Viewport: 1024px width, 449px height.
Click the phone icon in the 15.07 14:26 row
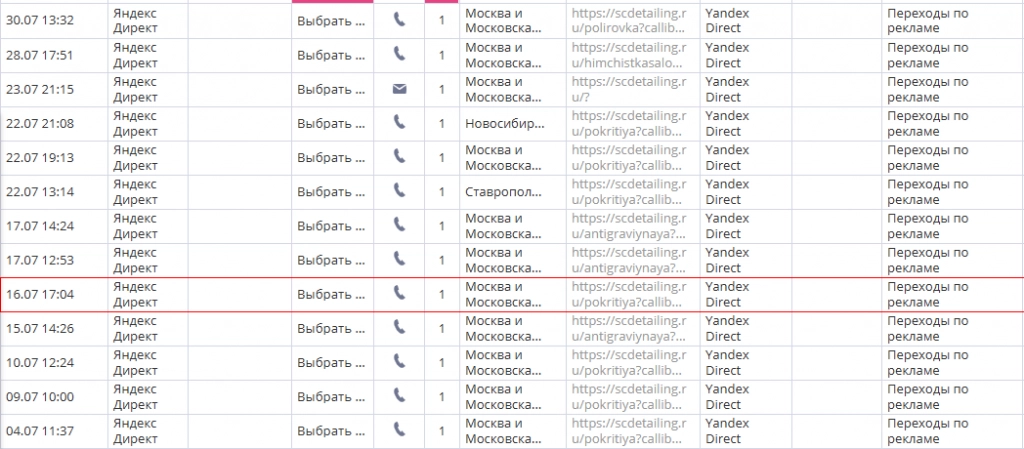399,328
